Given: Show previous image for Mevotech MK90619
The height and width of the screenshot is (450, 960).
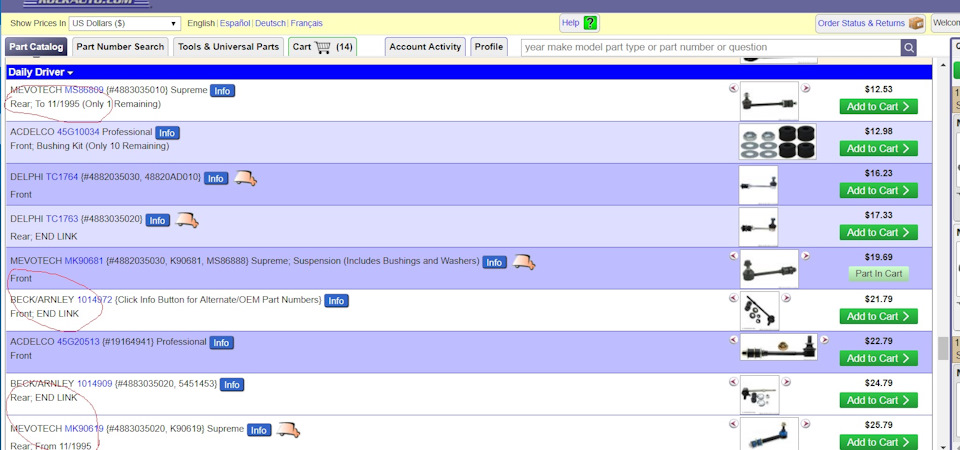Looking at the screenshot, I should [733, 424].
